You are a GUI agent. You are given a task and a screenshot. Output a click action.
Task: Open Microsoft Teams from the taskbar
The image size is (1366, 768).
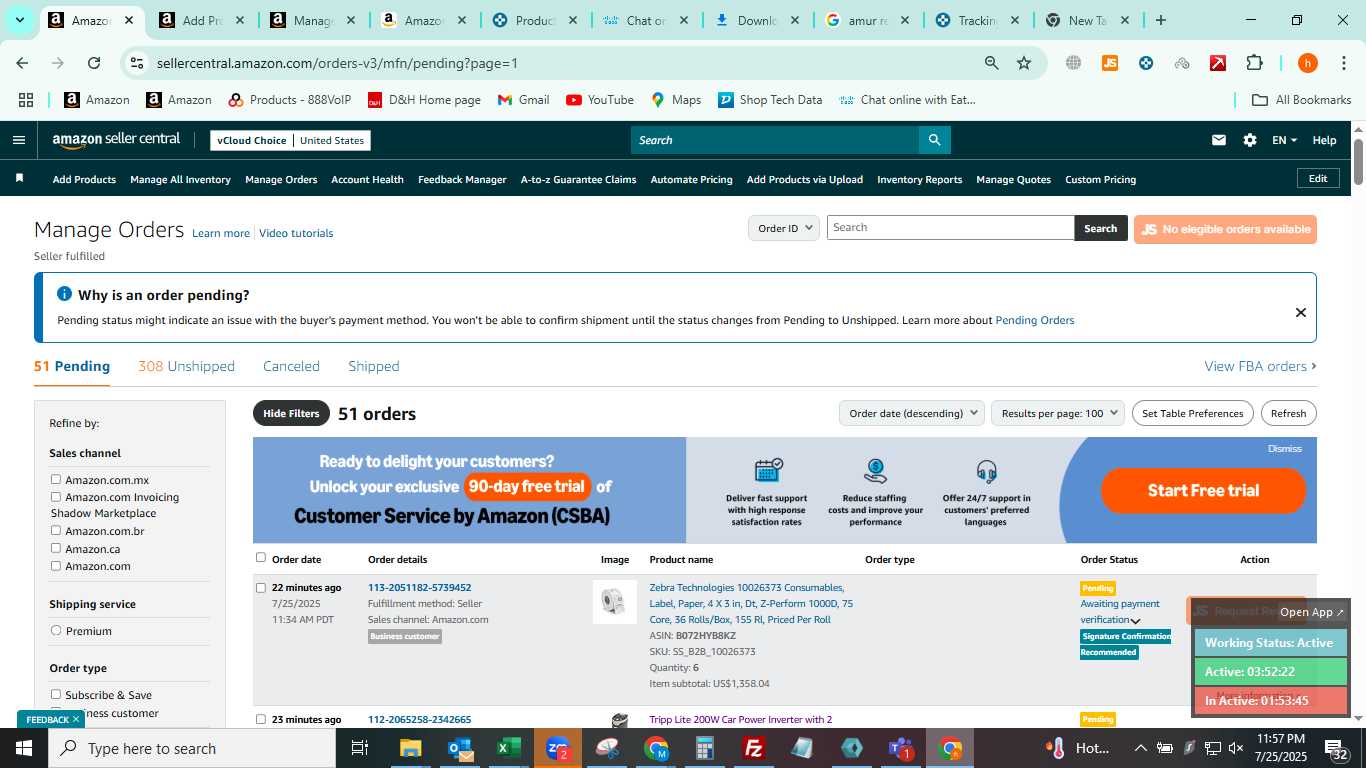(901, 748)
